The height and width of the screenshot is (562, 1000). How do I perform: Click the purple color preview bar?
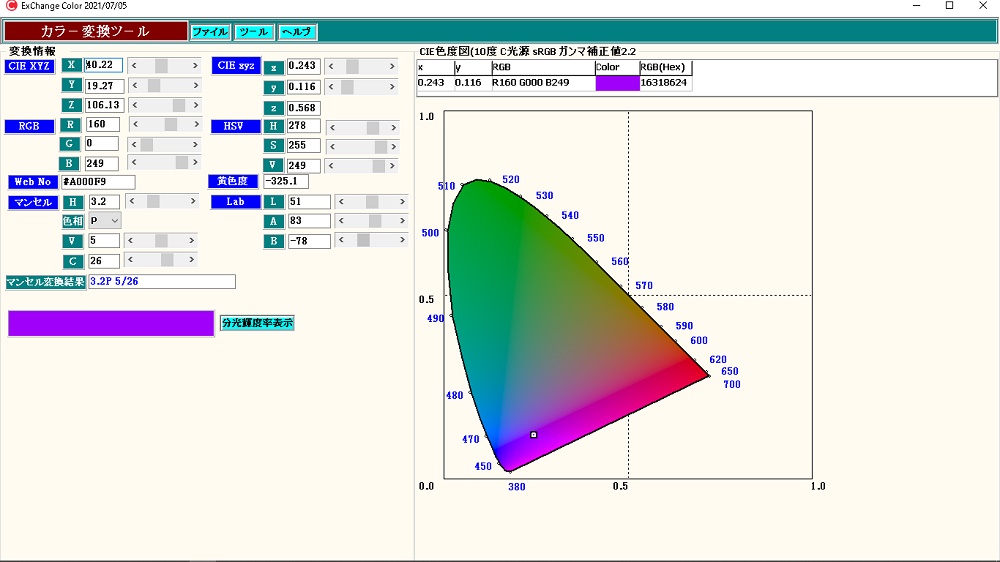pyautogui.click(x=111, y=323)
